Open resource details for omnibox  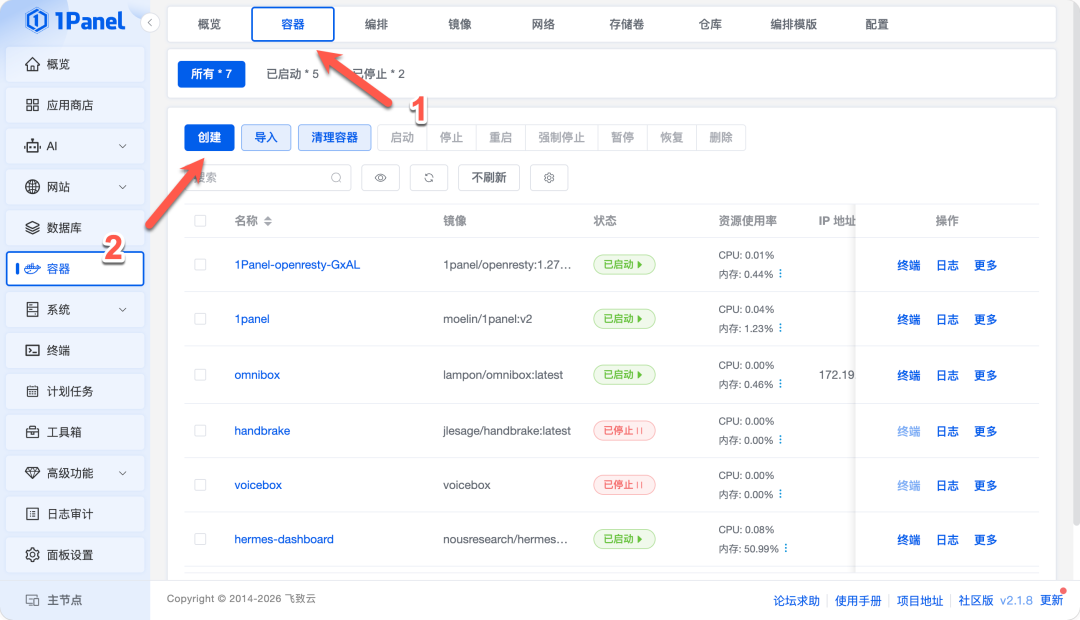[780, 384]
